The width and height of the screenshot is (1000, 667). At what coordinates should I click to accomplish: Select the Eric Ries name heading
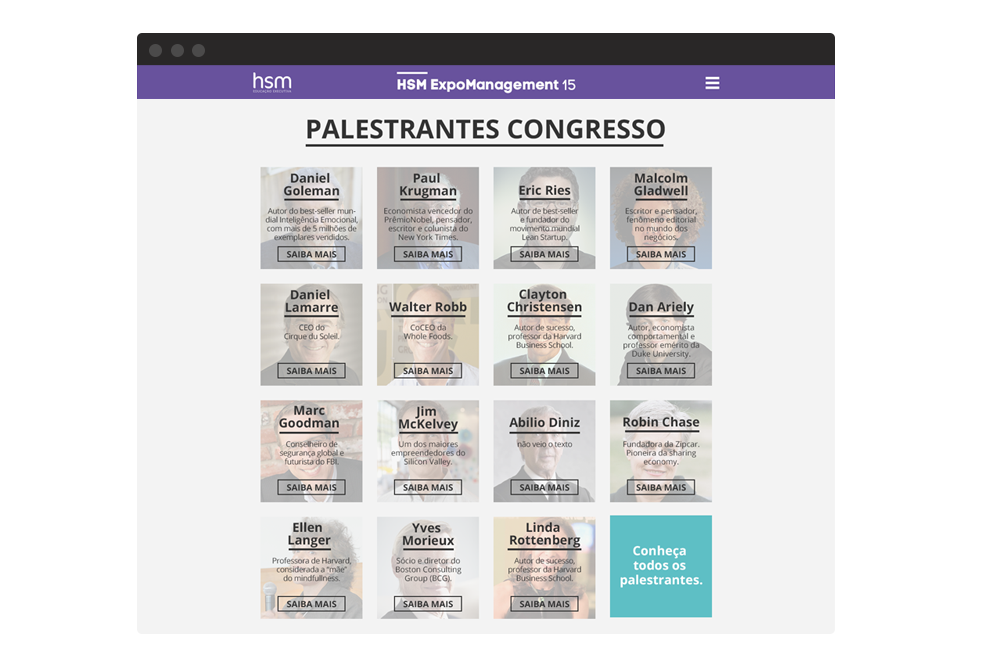click(x=544, y=191)
